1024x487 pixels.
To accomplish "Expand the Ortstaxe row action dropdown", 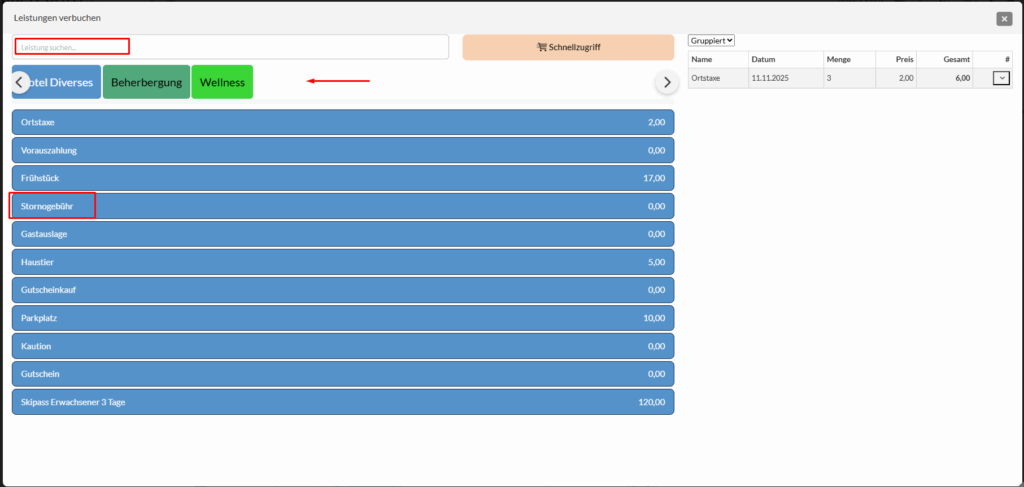I will pos(1001,78).
